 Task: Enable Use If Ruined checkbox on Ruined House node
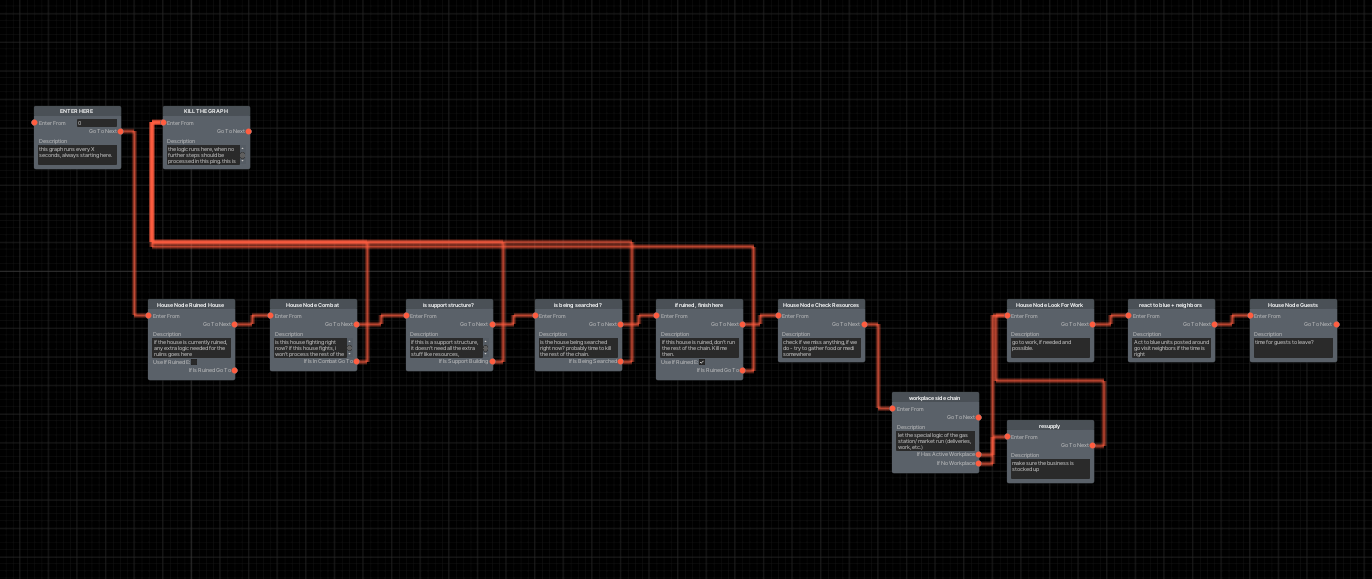point(195,361)
